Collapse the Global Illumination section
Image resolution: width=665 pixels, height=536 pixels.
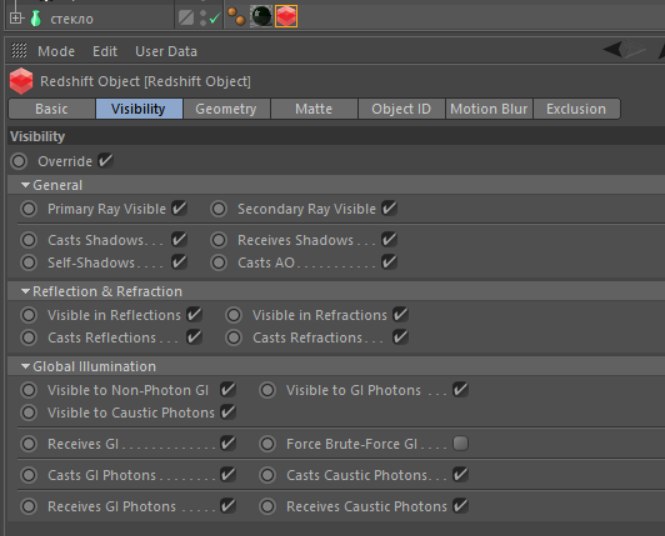(25, 366)
